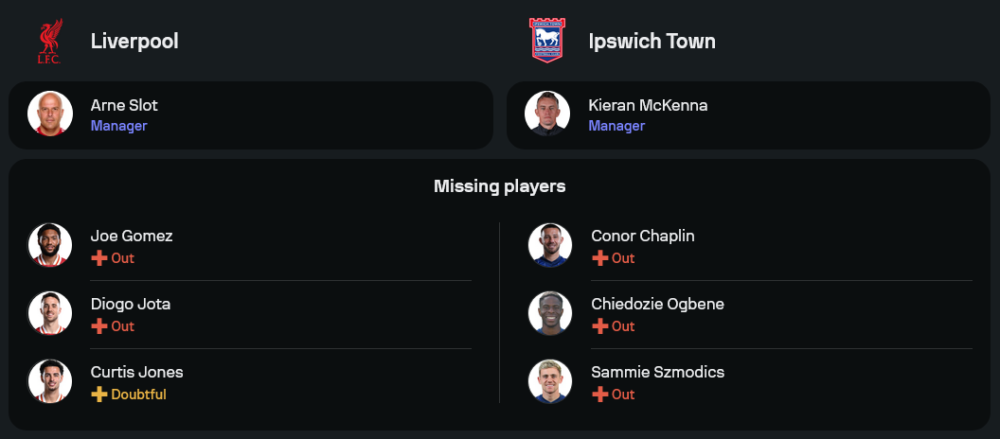
Task: Select the Kieran McKenna name link
Action: (x=647, y=105)
